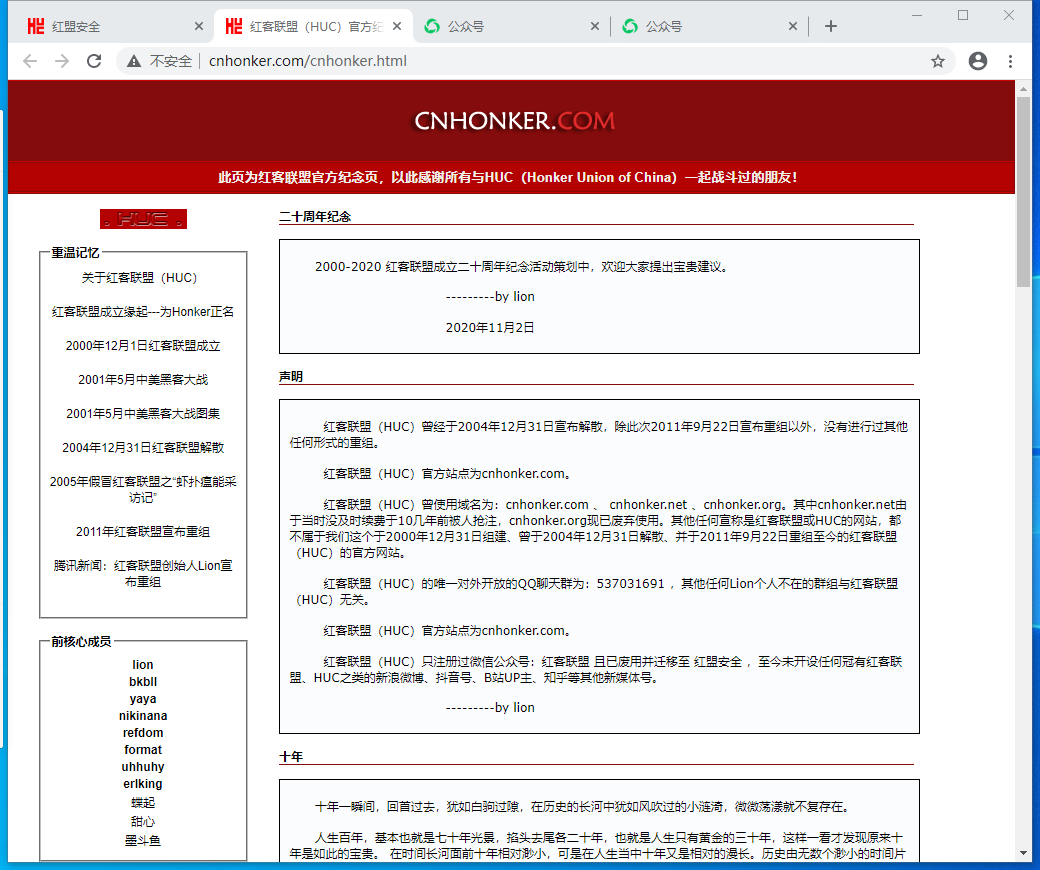The width and height of the screenshot is (1040, 870).
Task: Click the red HUC logo image in sidebar
Action: pos(143,219)
